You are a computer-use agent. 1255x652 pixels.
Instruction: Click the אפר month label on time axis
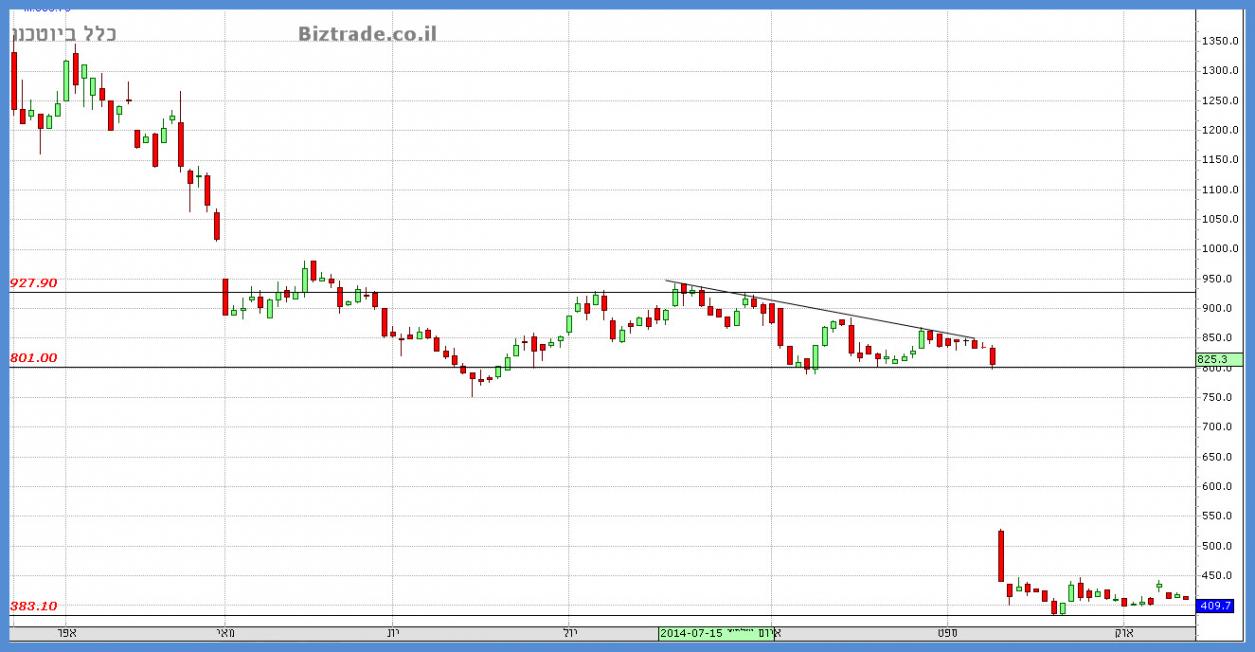tap(66, 633)
